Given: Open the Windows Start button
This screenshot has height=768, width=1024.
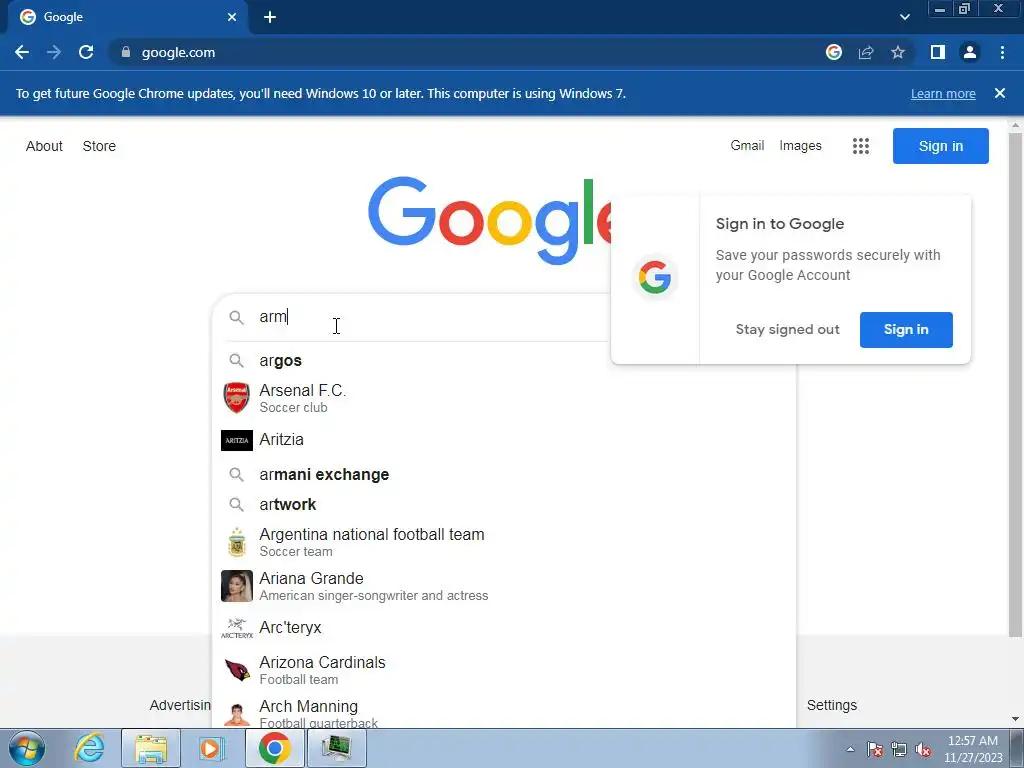Looking at the screenshot, I should click(x=27, y=748).
